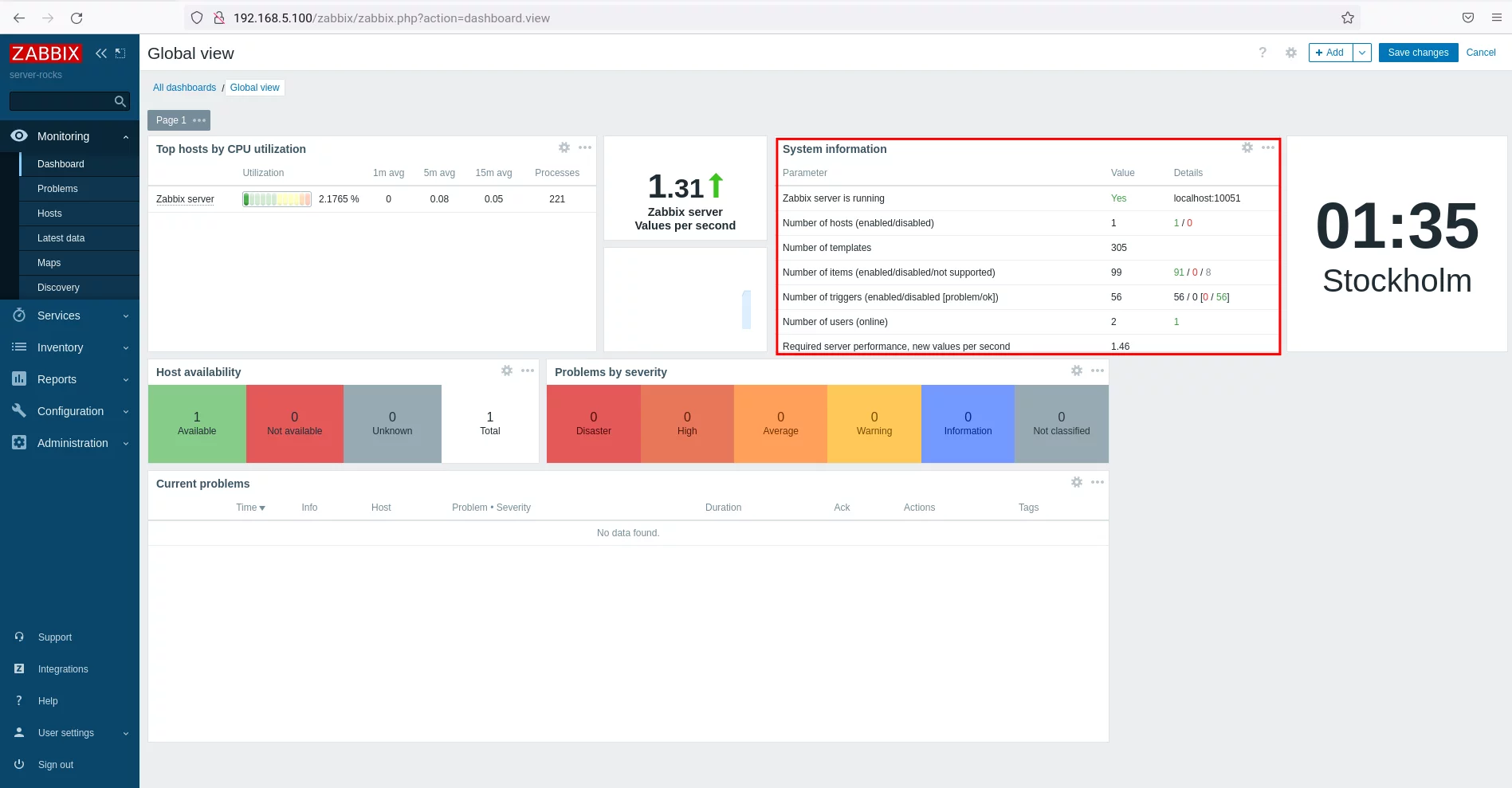Open the Zabbix server host link
The width and height of the screenshot is (1512, 788).
[x=185, y=199]
